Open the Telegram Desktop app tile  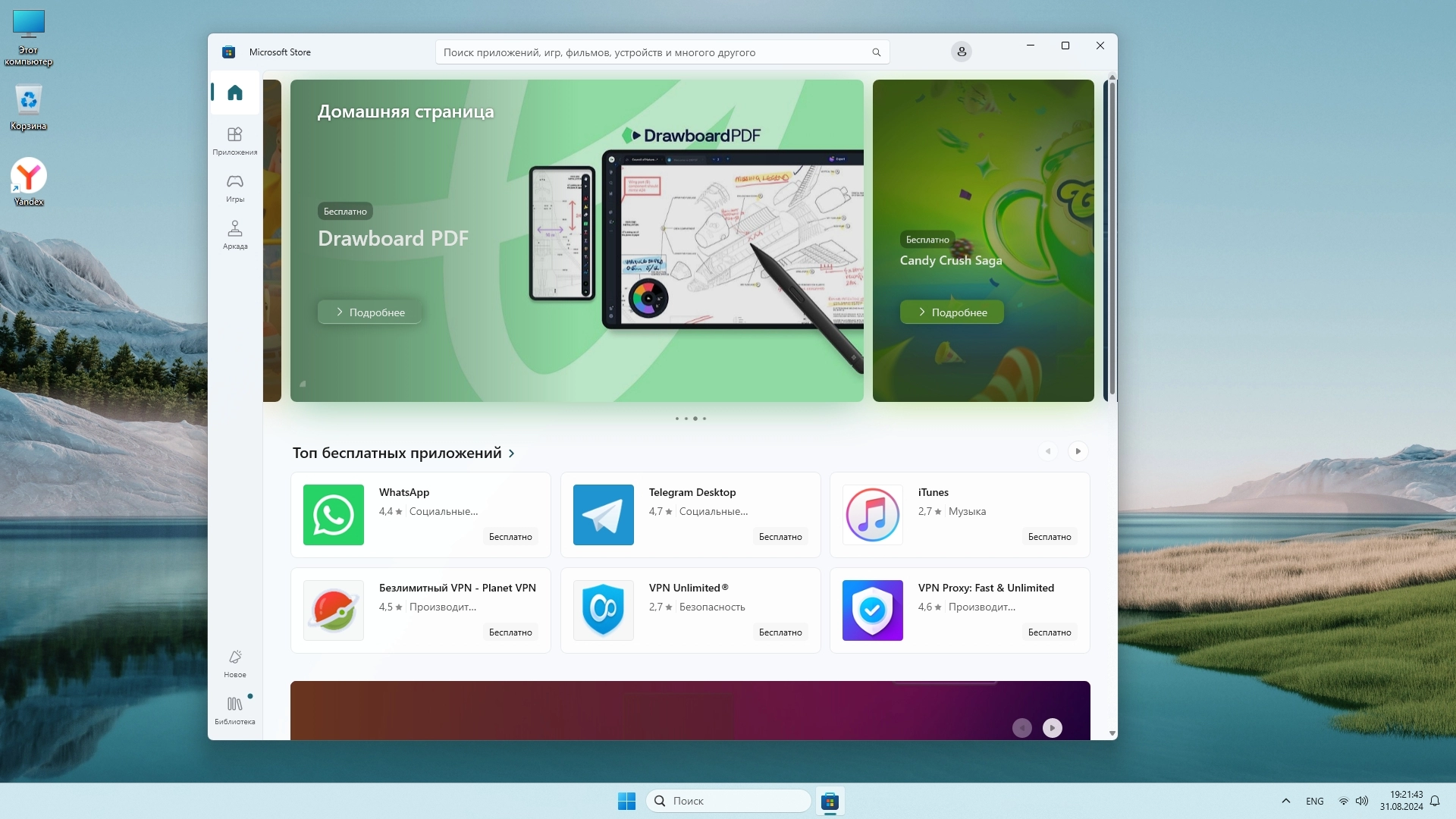(690, 514)
